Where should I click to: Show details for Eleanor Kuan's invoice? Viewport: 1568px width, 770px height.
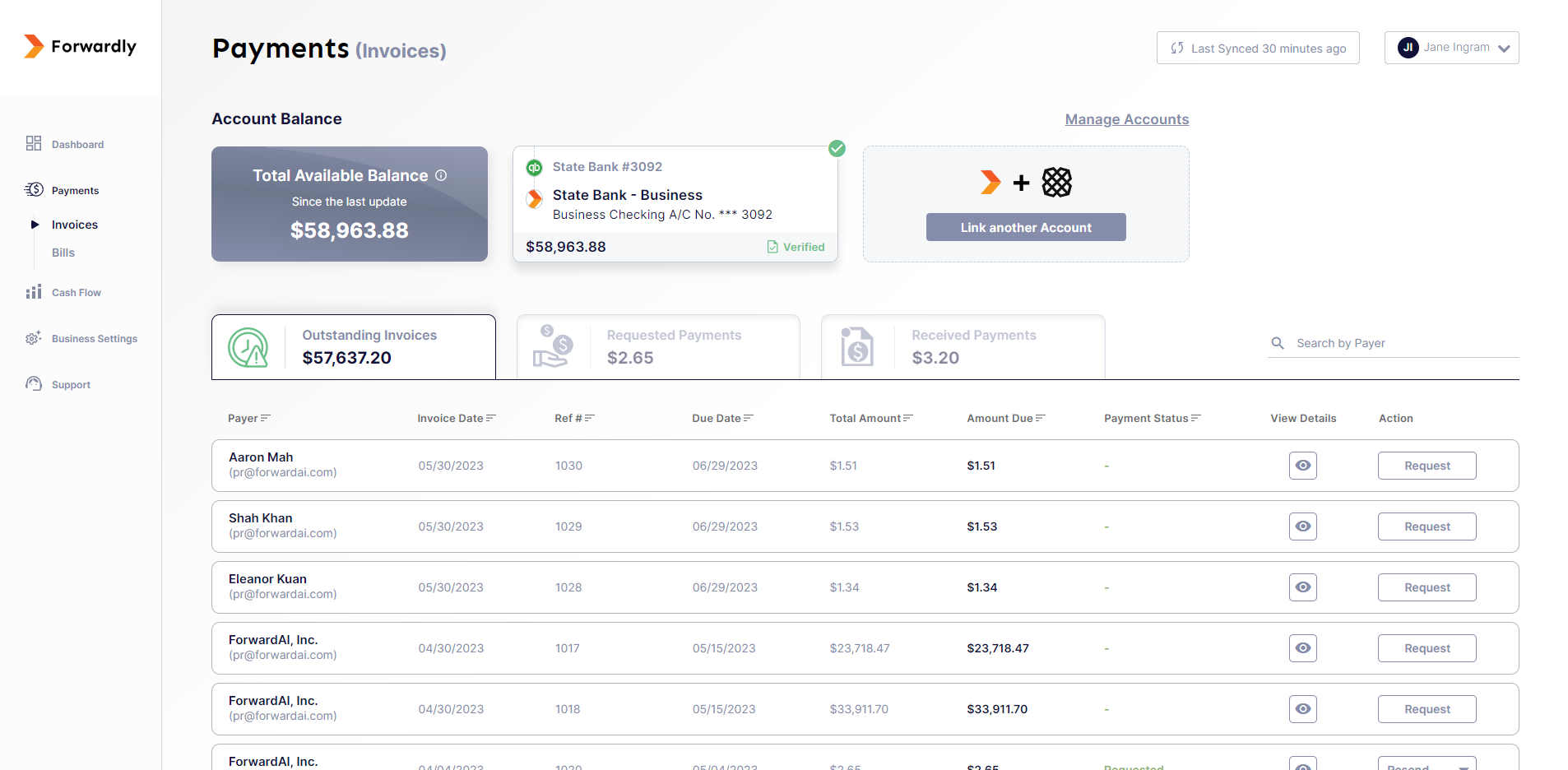[1302, 587]
